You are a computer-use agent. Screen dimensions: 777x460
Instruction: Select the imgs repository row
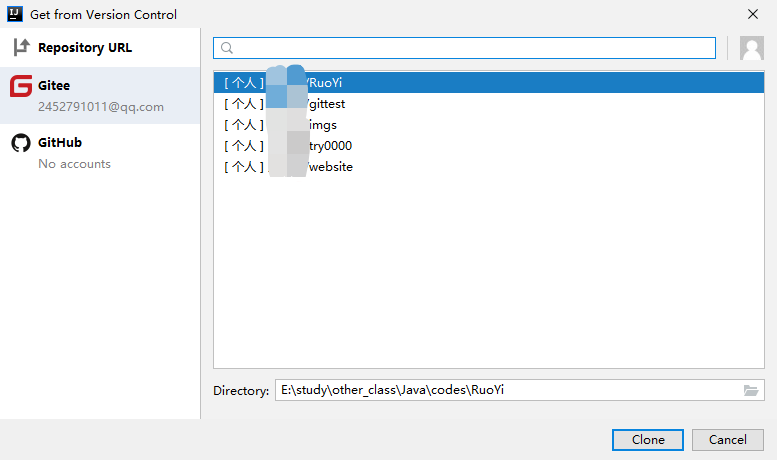[x=489, y=125]
